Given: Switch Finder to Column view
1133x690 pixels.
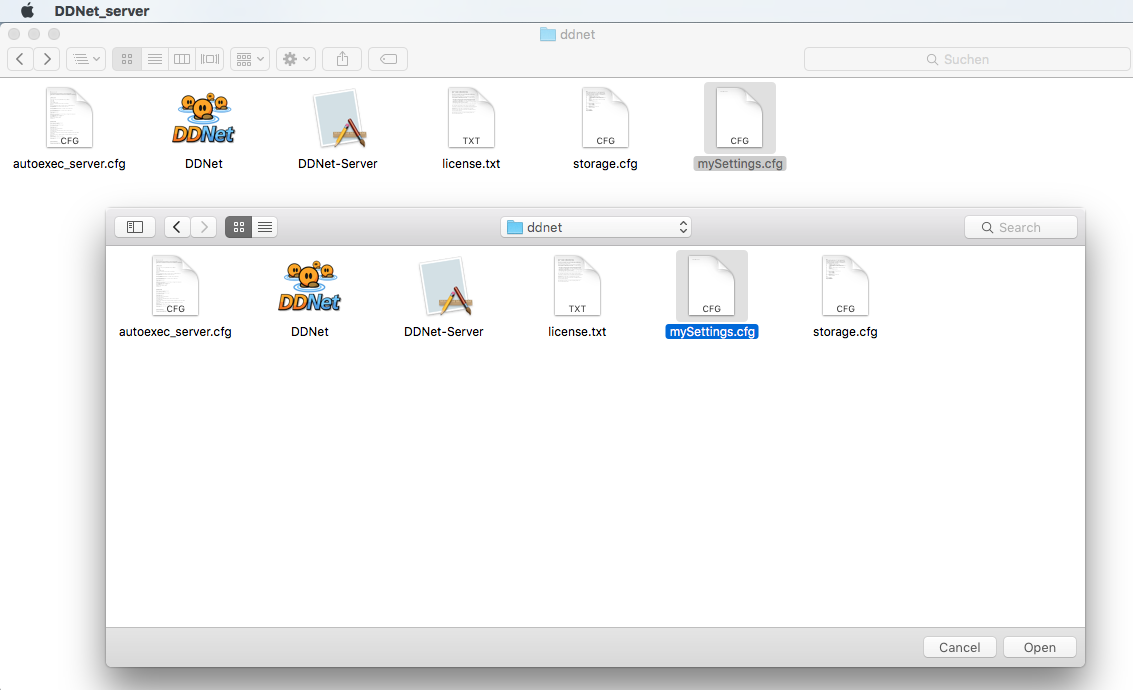Looking at the screenshot, I should (x=181, y=58).
